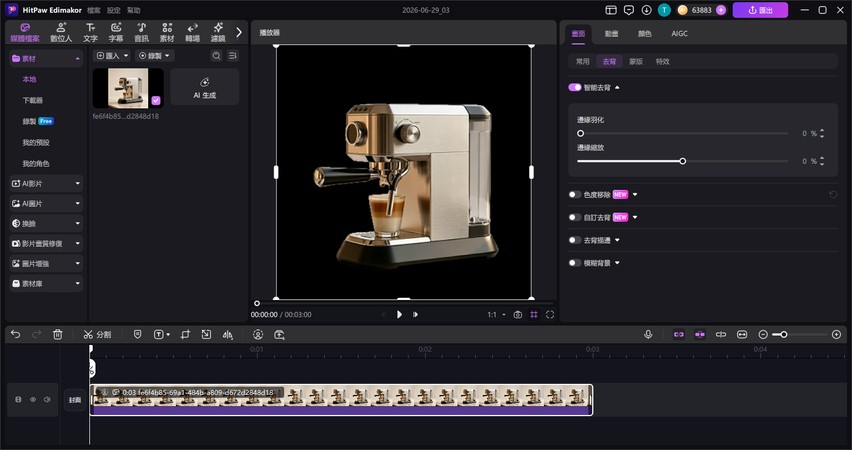This screenshot has height=450, width=852.
Task: Delete the selected clip with trash icon
Action: [58, 335]
